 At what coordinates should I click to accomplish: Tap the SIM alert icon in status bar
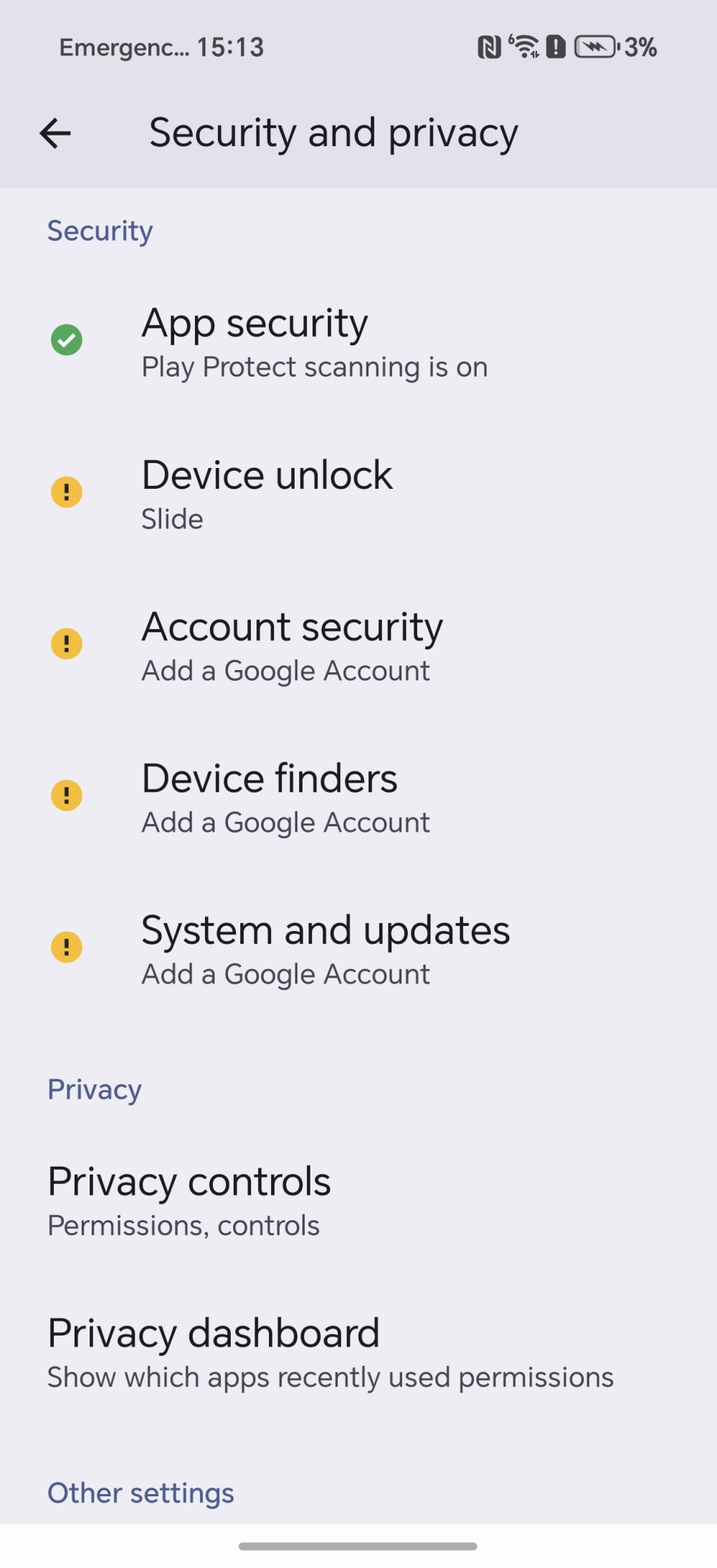(556, 47)
